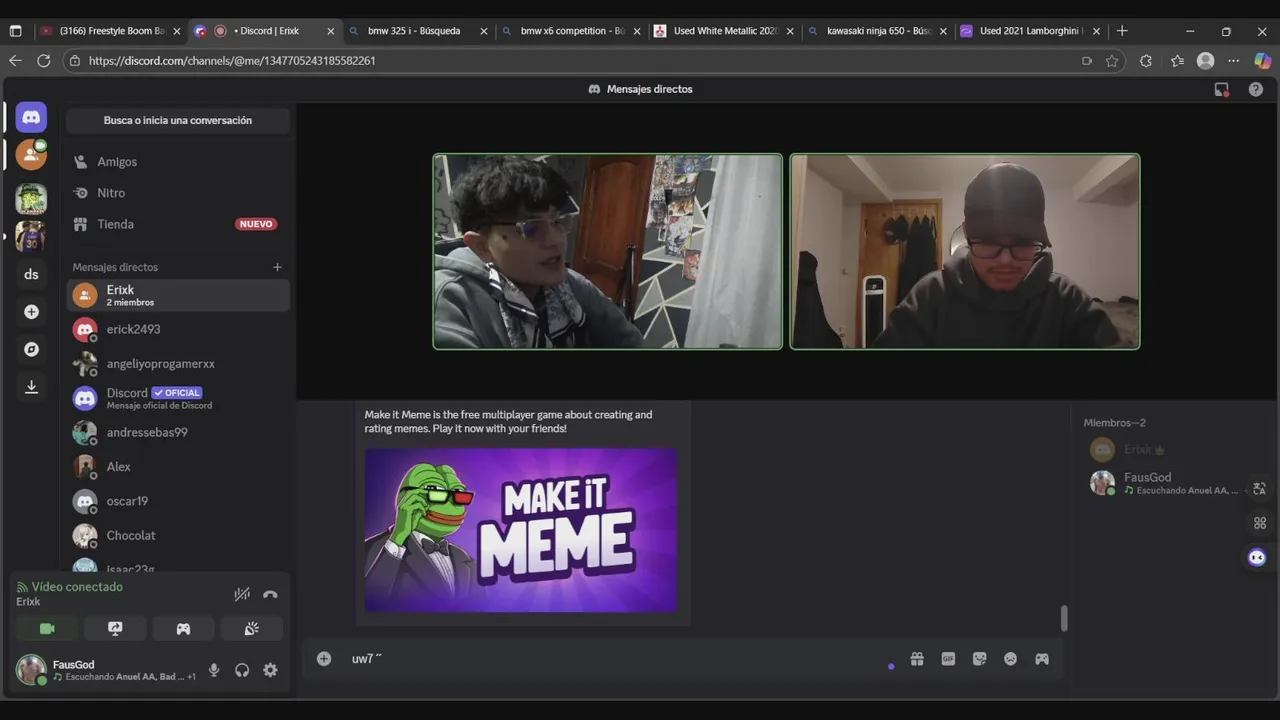Disconnect from the call
The image size is (1280, 720).
point(270,594)
